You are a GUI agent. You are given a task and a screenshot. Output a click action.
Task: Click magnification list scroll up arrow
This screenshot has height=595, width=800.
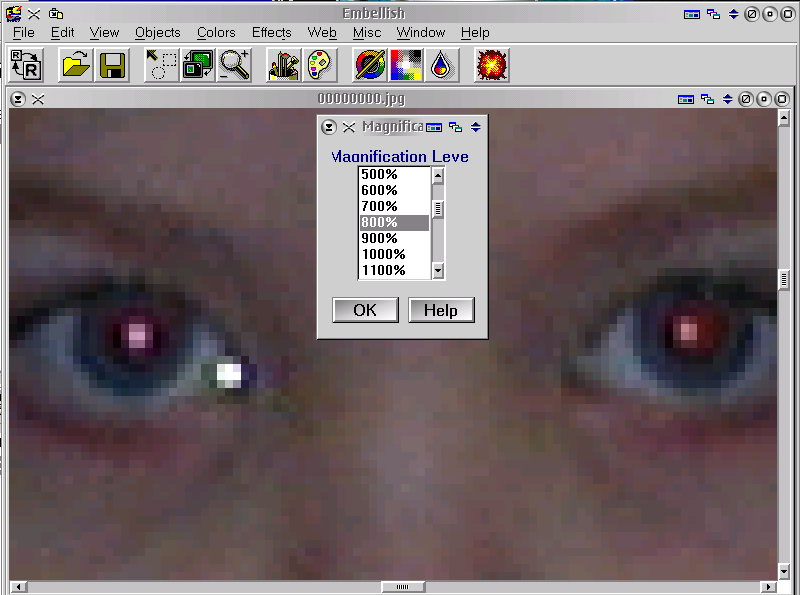point(438,176)
